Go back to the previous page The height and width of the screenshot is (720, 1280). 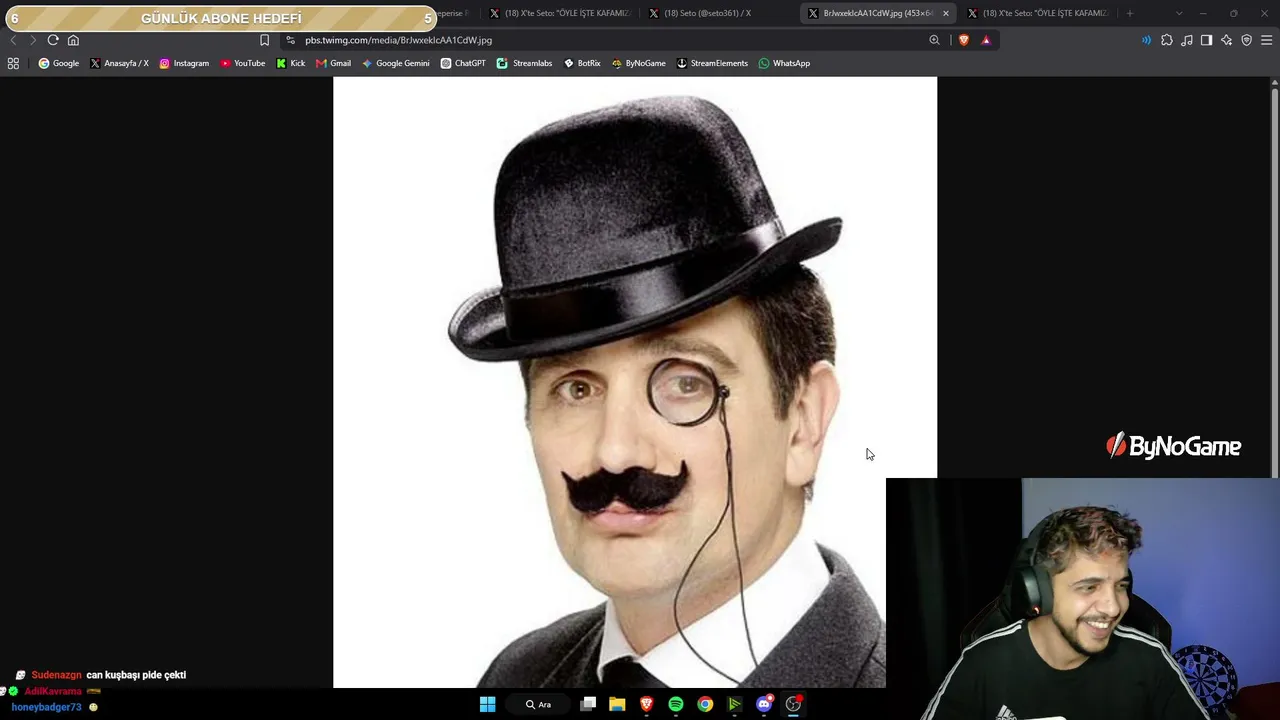coord(13,40)
